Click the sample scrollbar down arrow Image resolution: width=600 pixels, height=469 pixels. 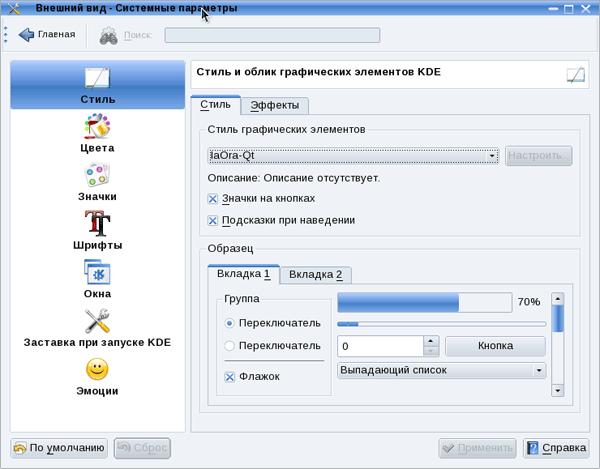pyautogui.click(x=558, y=391)
